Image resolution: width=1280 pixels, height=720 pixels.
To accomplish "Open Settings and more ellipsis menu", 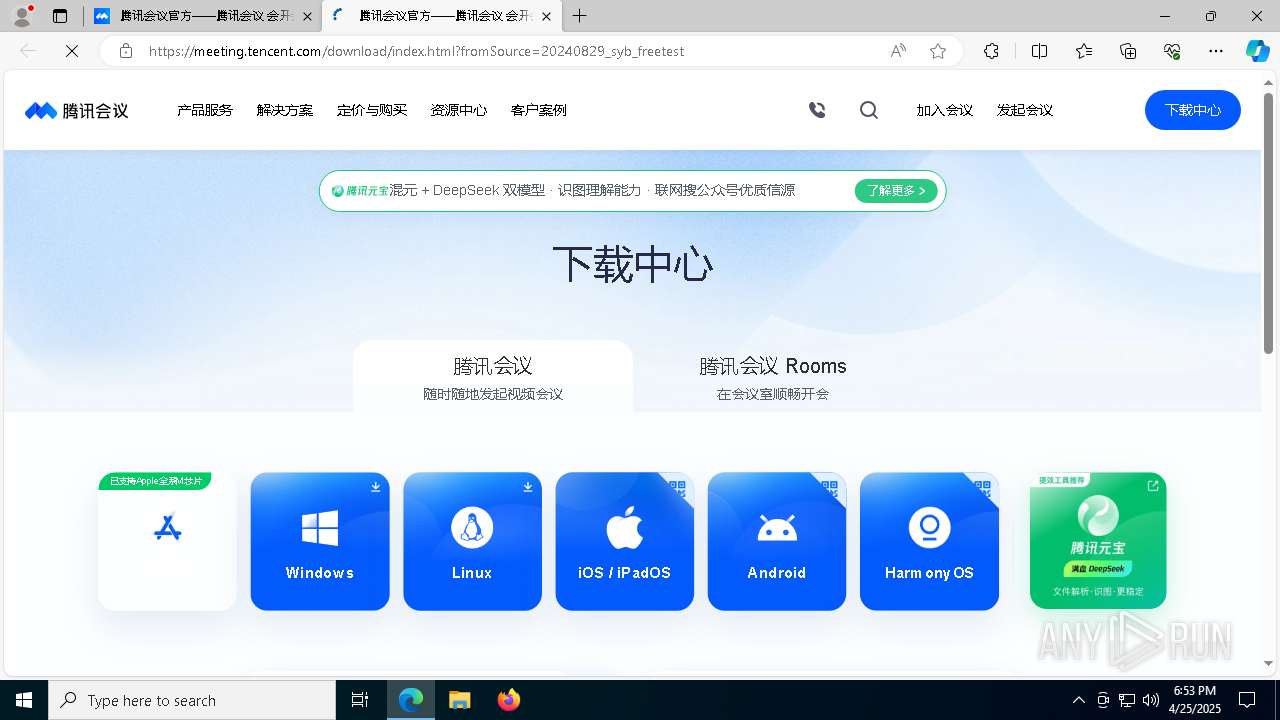I will (x=1216, y=51).
